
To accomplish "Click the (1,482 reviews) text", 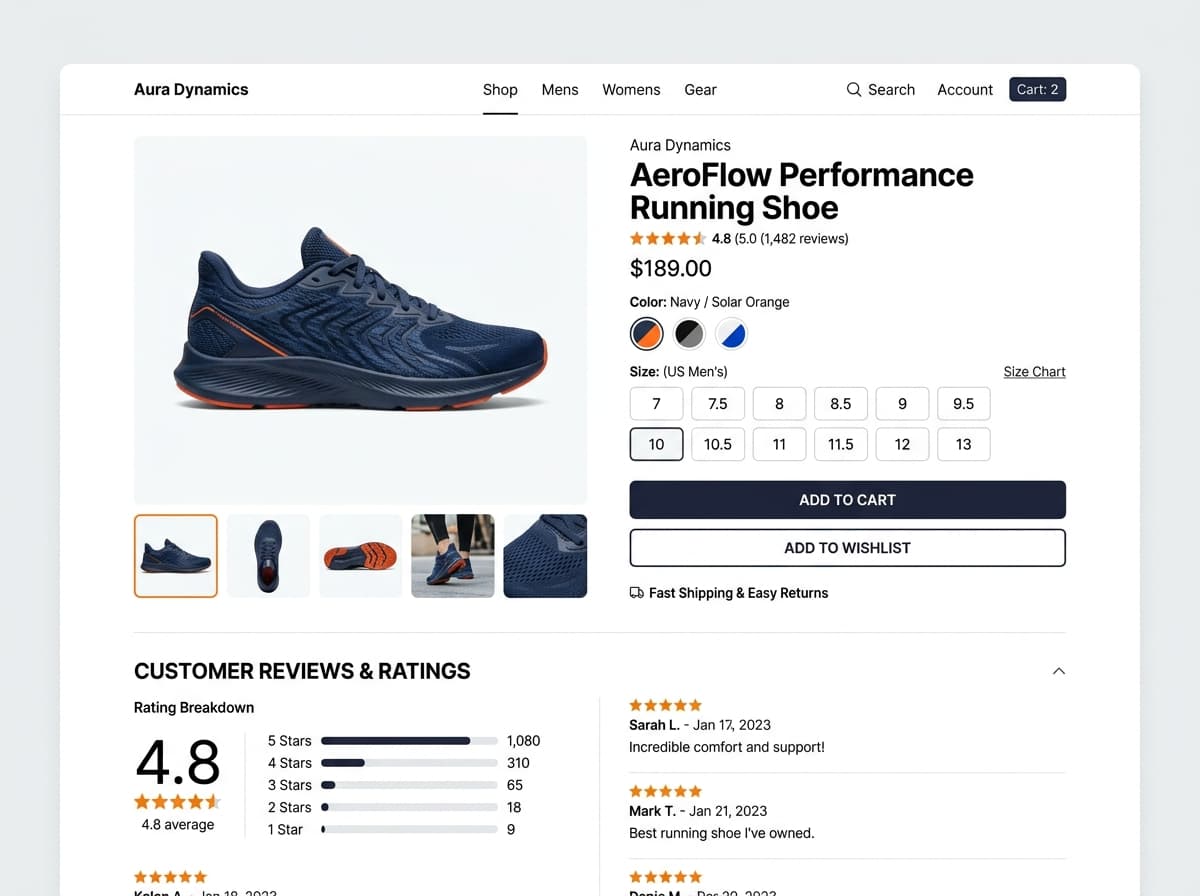I will pyautogui.click(x=804, y=239).
